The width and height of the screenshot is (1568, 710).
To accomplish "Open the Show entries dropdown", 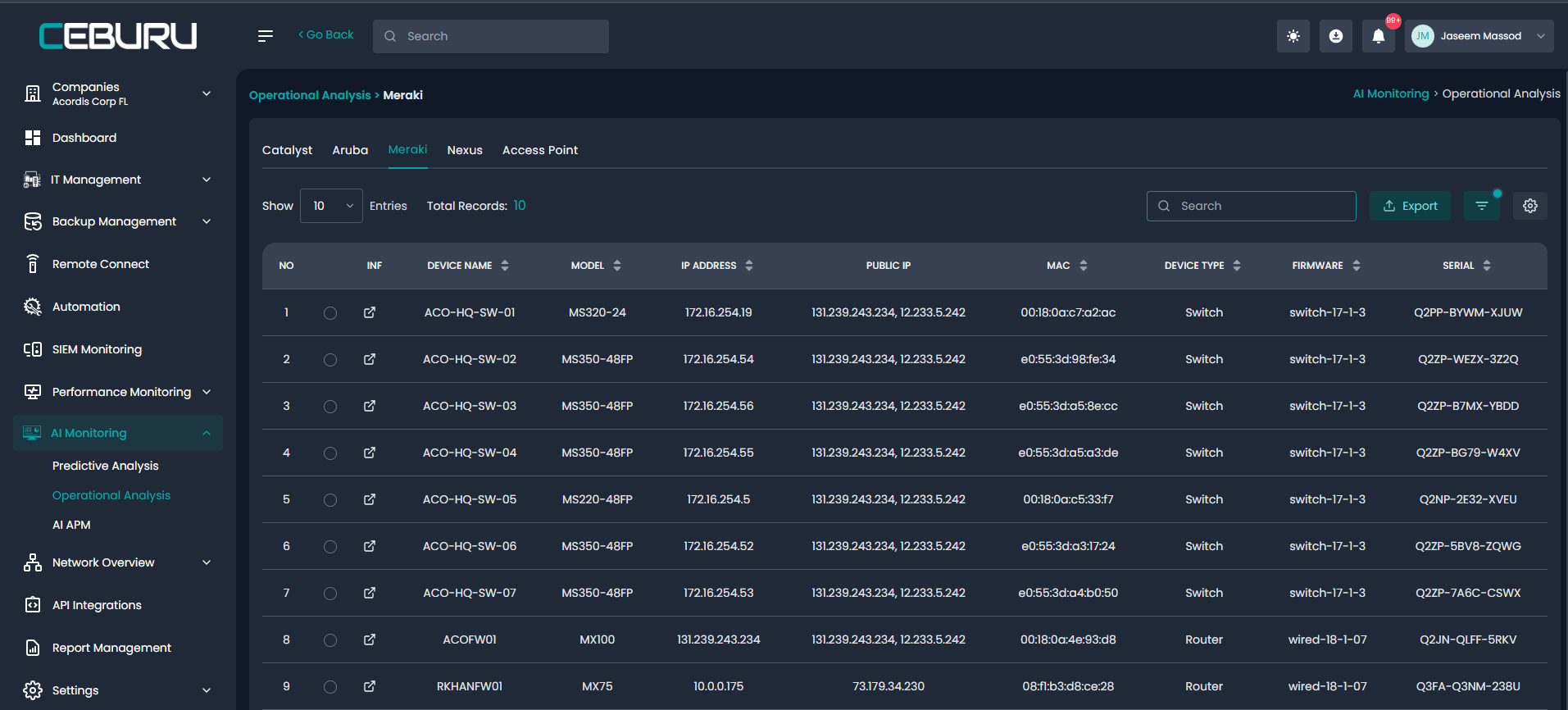I will coord(331,206).
